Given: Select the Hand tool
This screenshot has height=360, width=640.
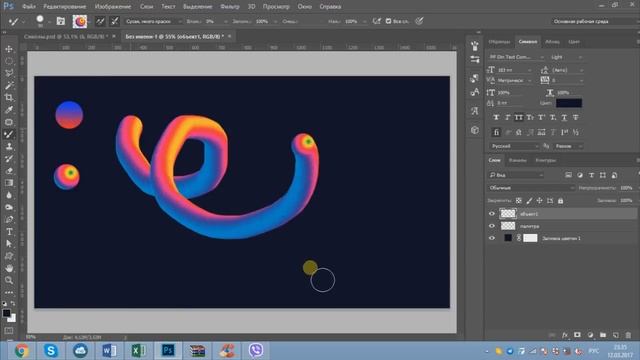Looking at the screenshot, I should 9,268.
